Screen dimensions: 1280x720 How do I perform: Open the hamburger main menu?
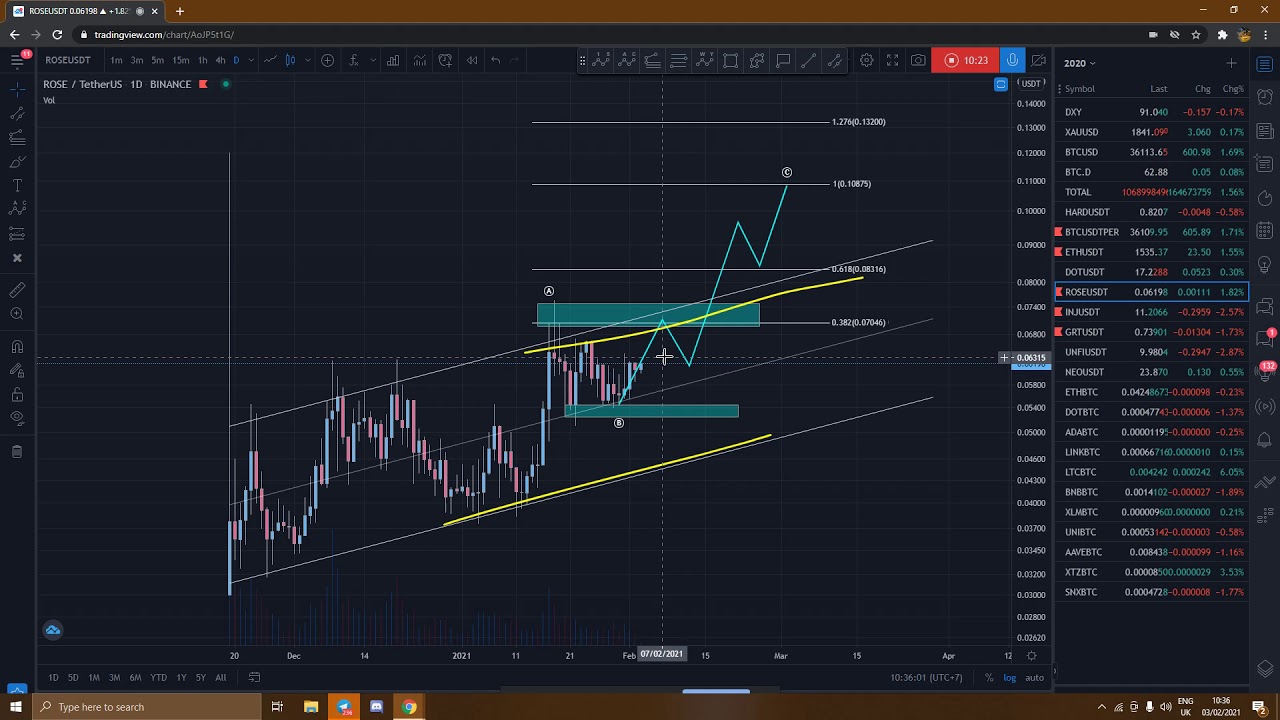[x=17, y=60]
